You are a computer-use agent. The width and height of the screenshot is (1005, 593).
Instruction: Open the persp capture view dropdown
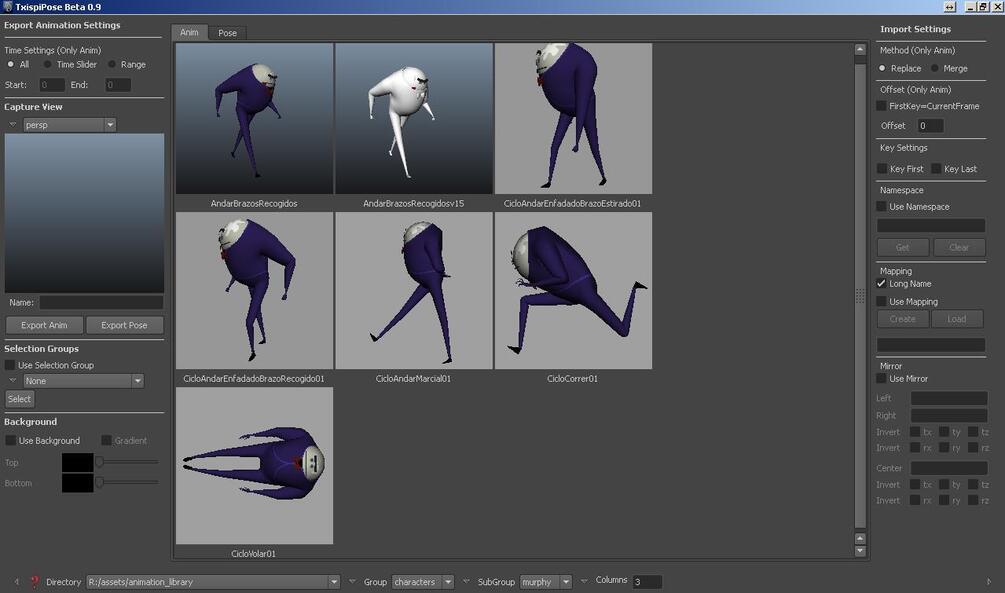[70, 124]
